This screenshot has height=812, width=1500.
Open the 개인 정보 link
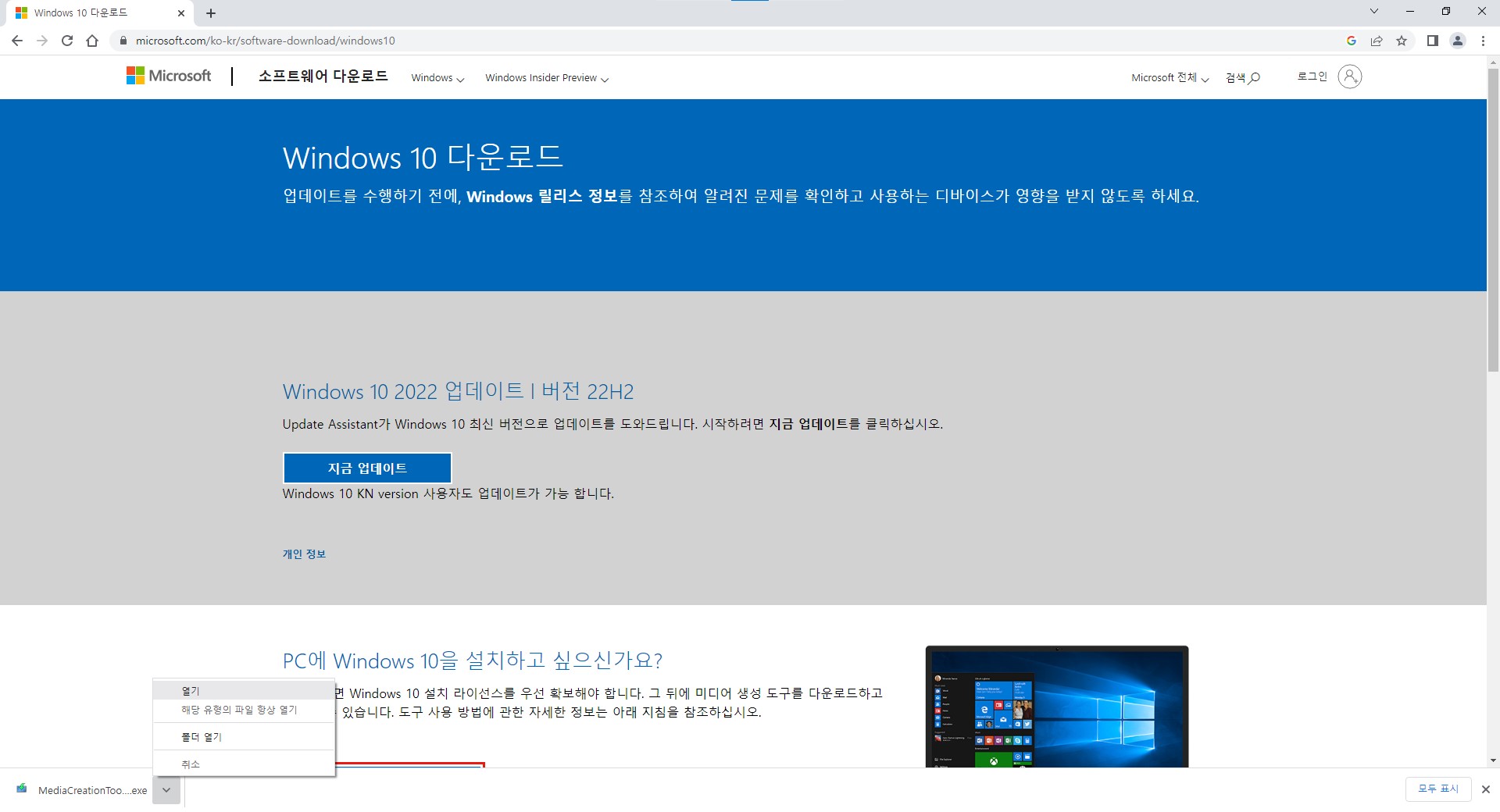point(304,554)
